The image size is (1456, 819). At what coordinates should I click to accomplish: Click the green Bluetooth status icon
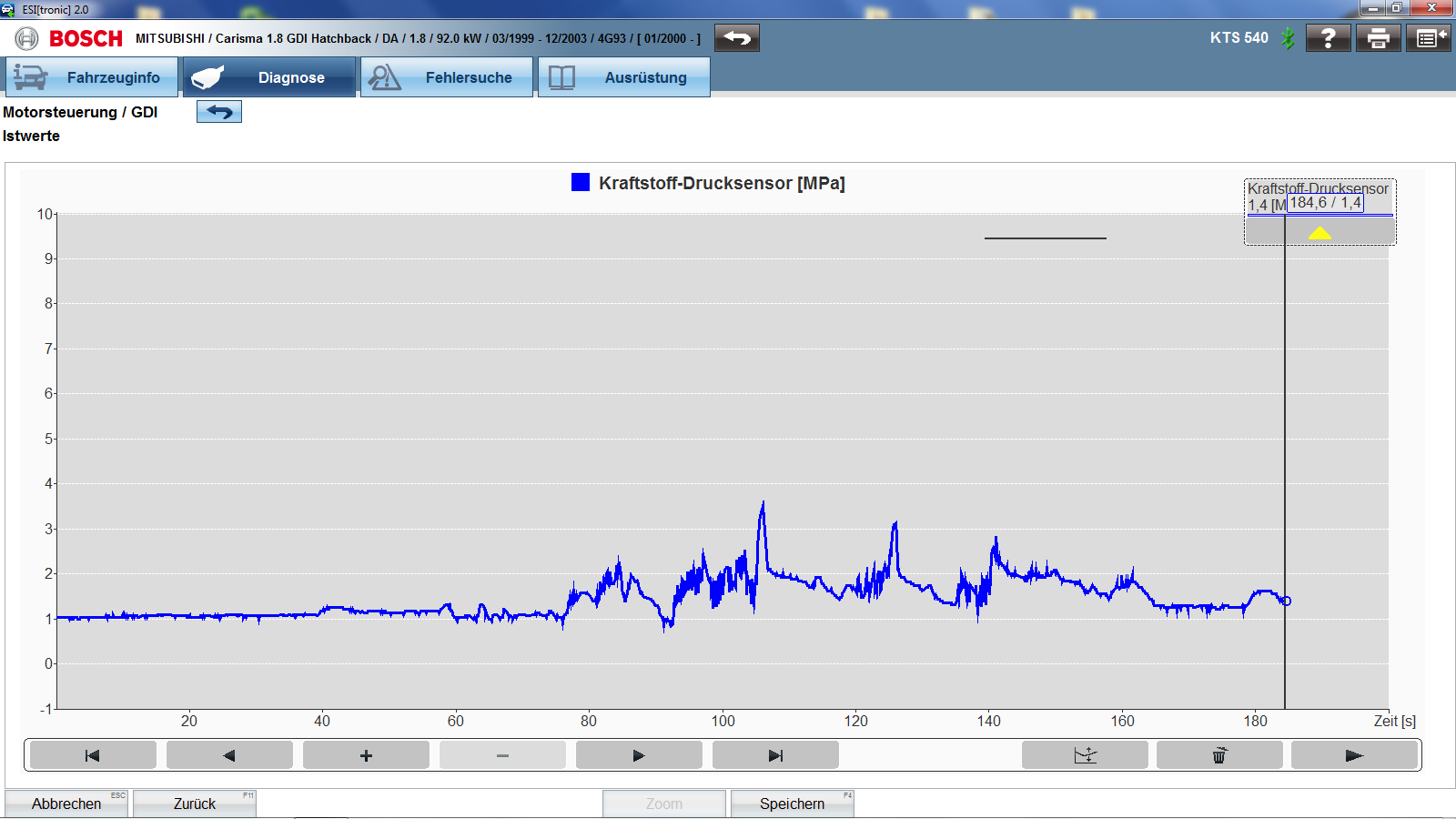click(x=1288, y=38)
